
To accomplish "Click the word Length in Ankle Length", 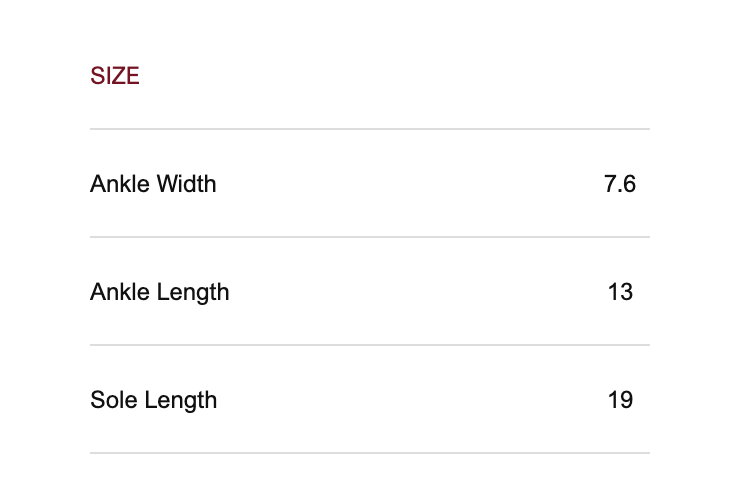I will coord(193,292).
